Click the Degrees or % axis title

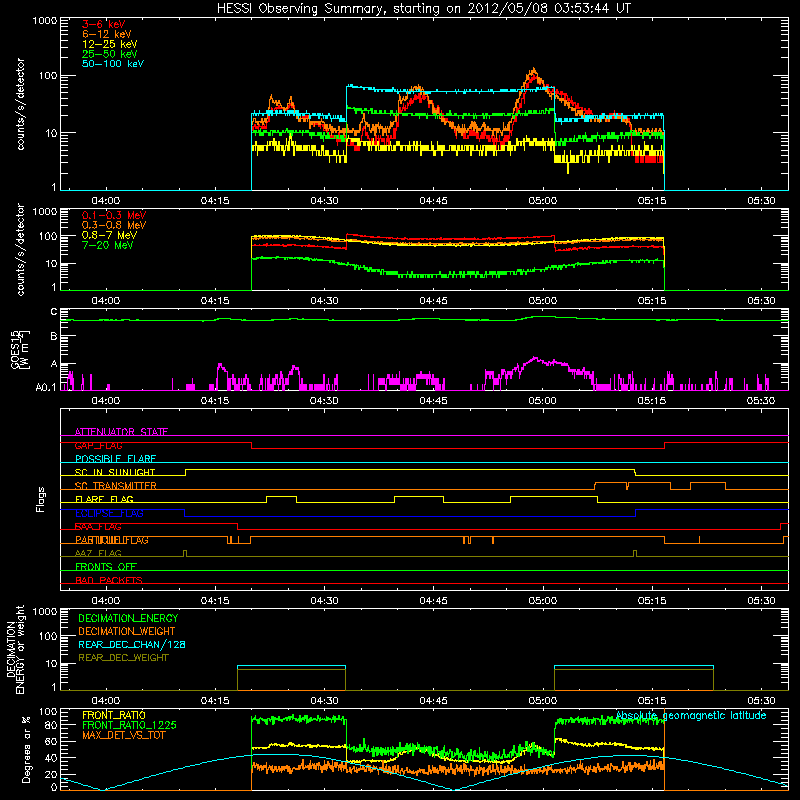click(26, 749)
